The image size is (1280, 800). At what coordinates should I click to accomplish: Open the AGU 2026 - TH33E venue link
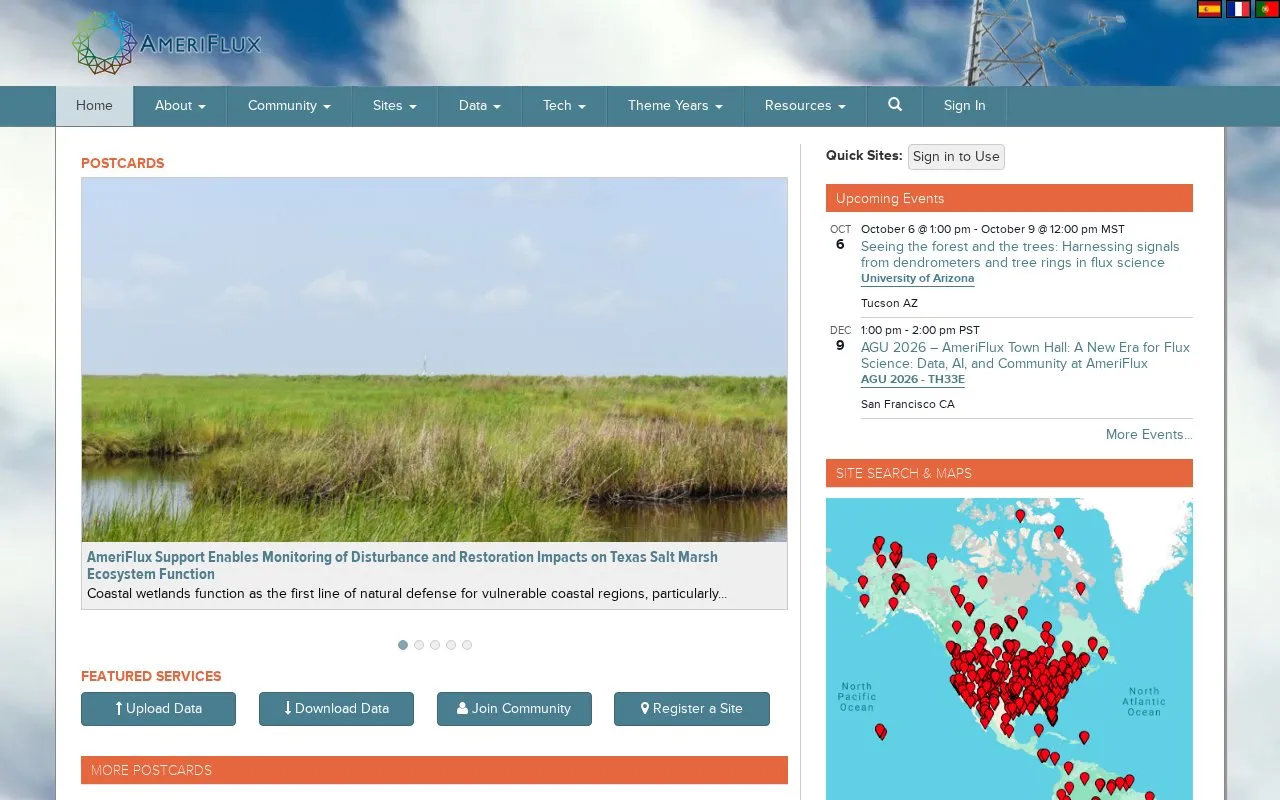913,380
